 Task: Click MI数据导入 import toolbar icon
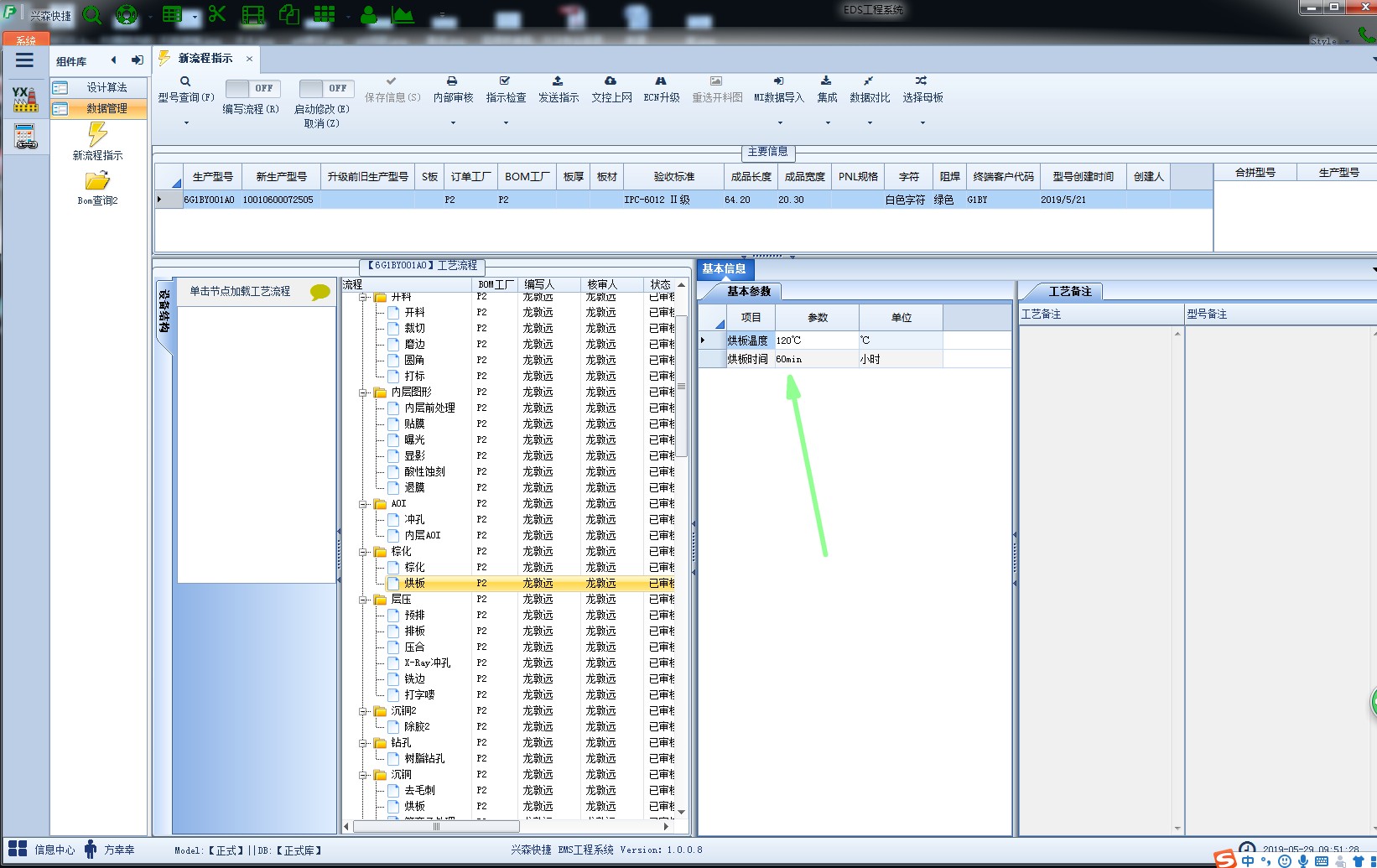pos(778,81)
